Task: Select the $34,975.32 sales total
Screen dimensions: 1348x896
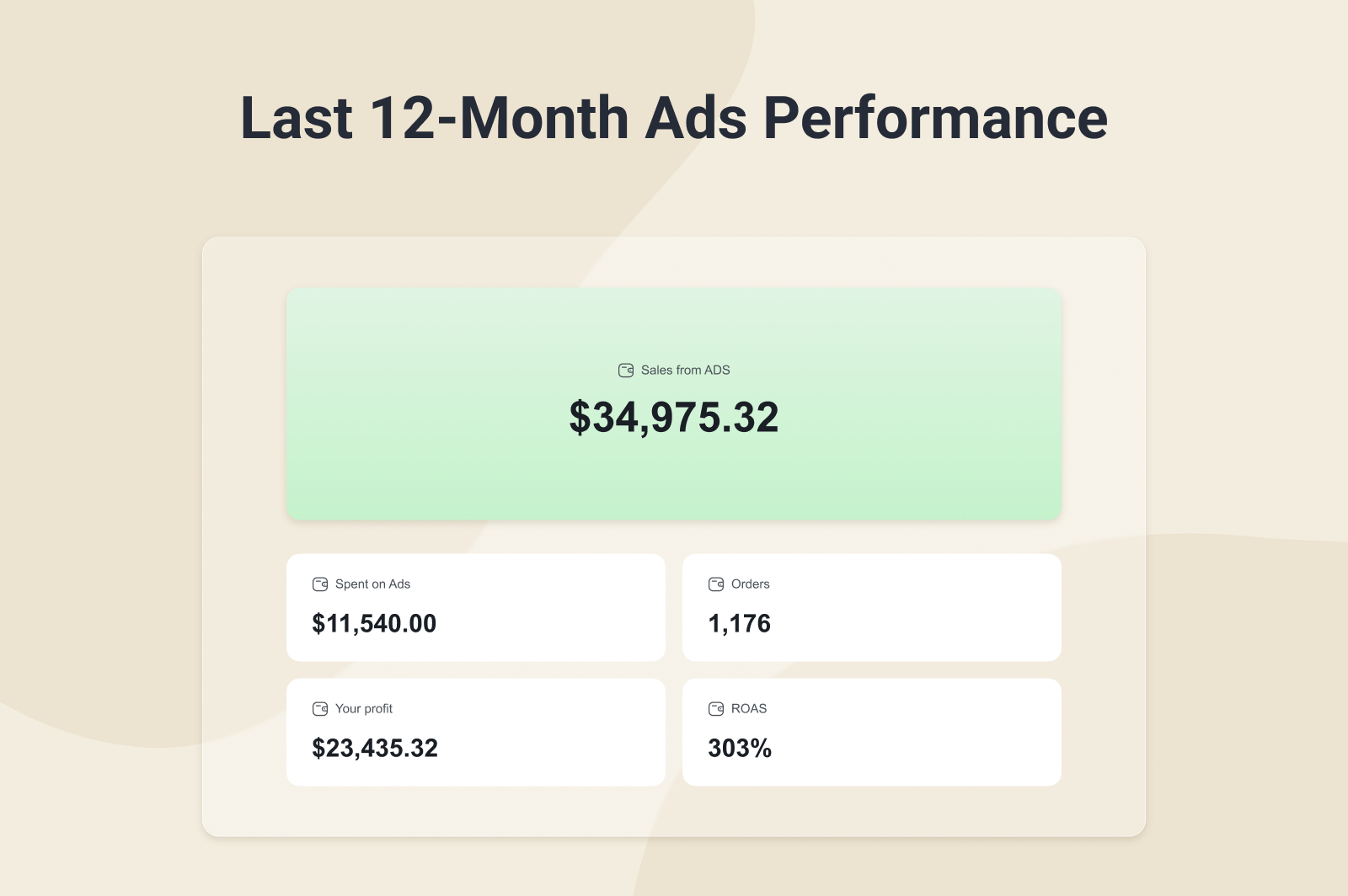Action: [x=674, y=418]
